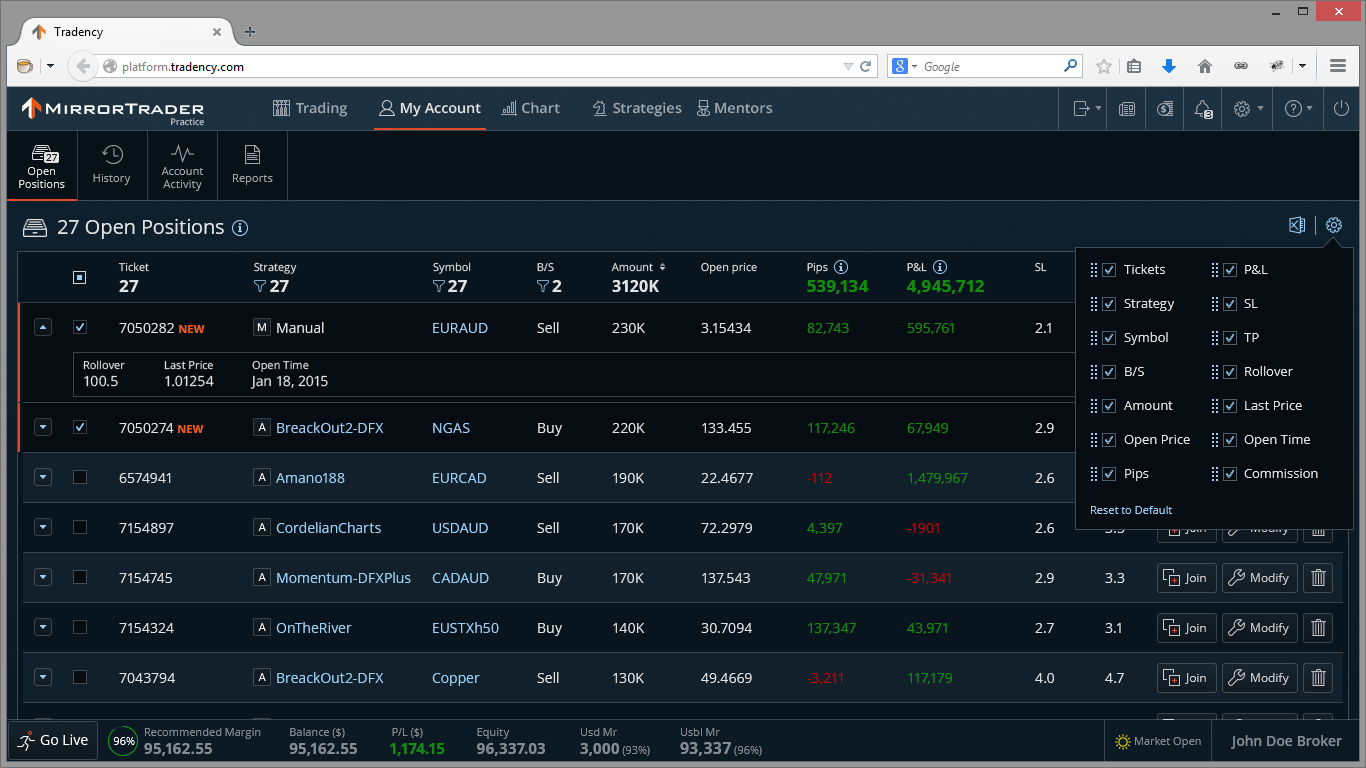
Task: Click browser home icon
Action: point(1205,66)
